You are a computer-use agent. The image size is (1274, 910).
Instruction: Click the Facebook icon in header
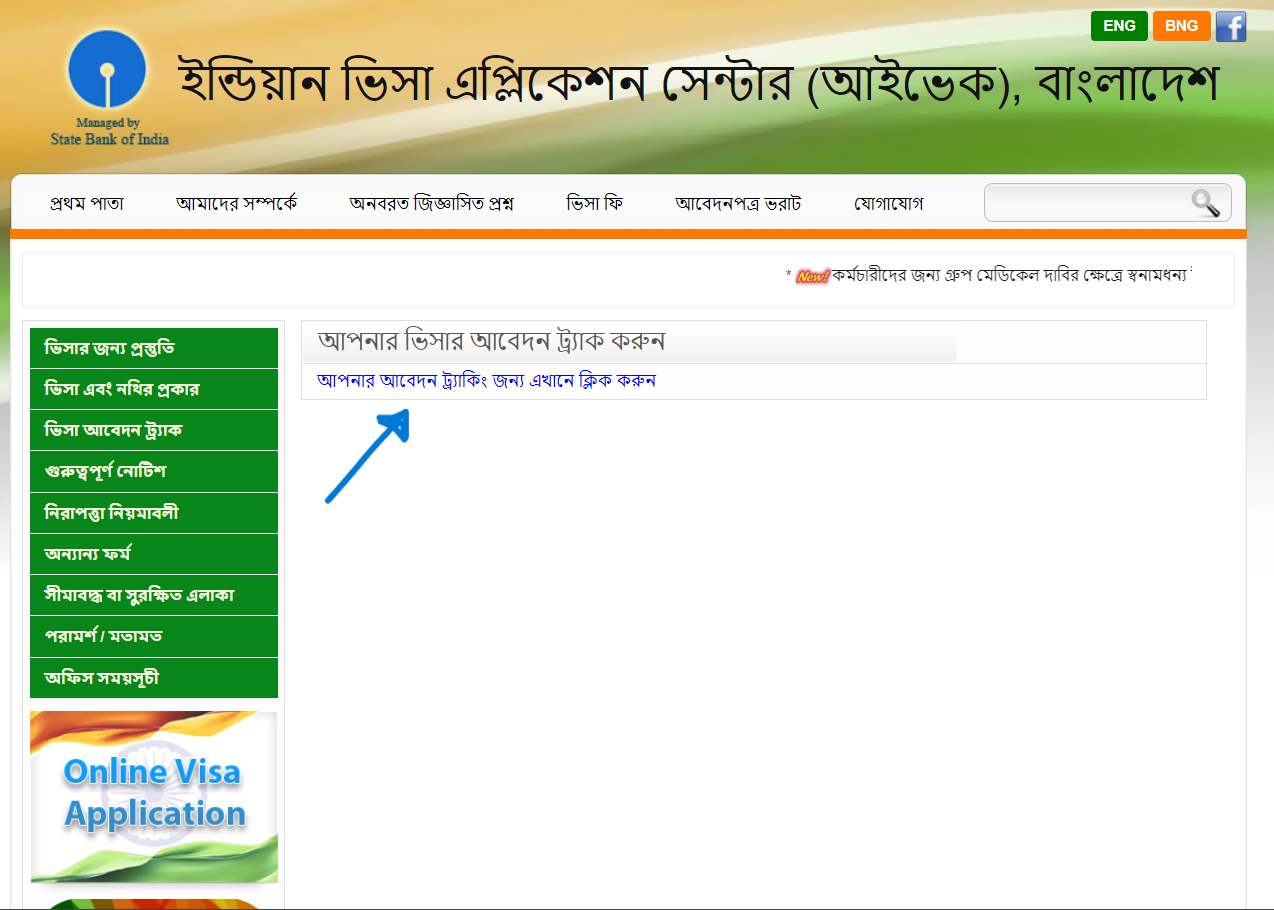pos(1231,26)
